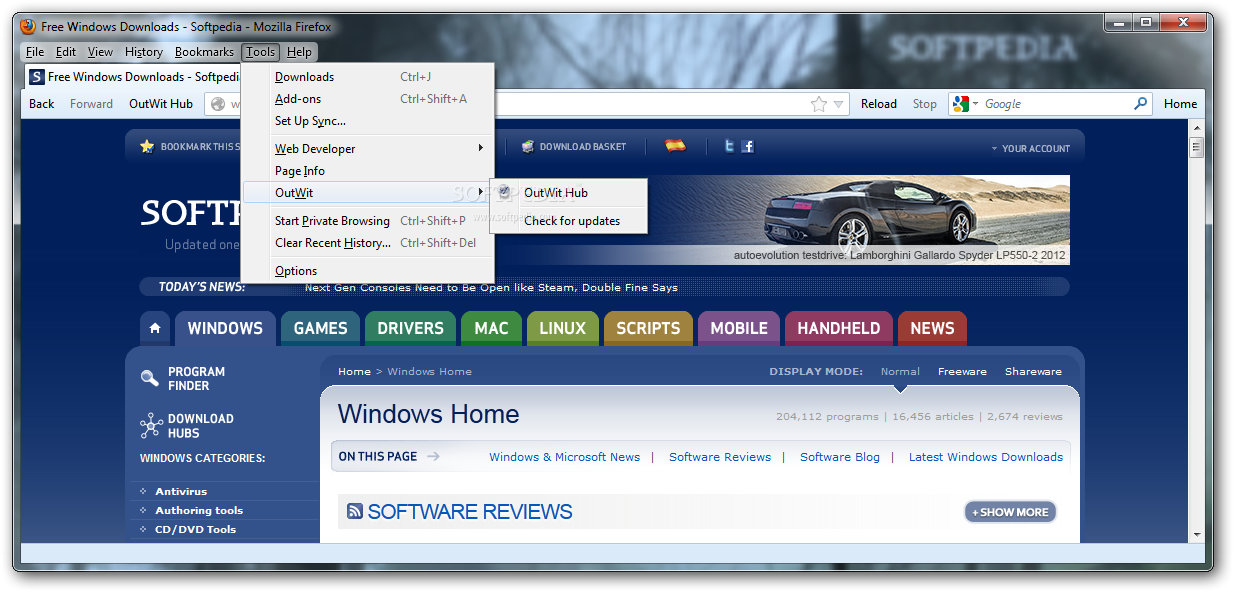
Task: Click the magnifier search button in search box
Action: 1140,103
